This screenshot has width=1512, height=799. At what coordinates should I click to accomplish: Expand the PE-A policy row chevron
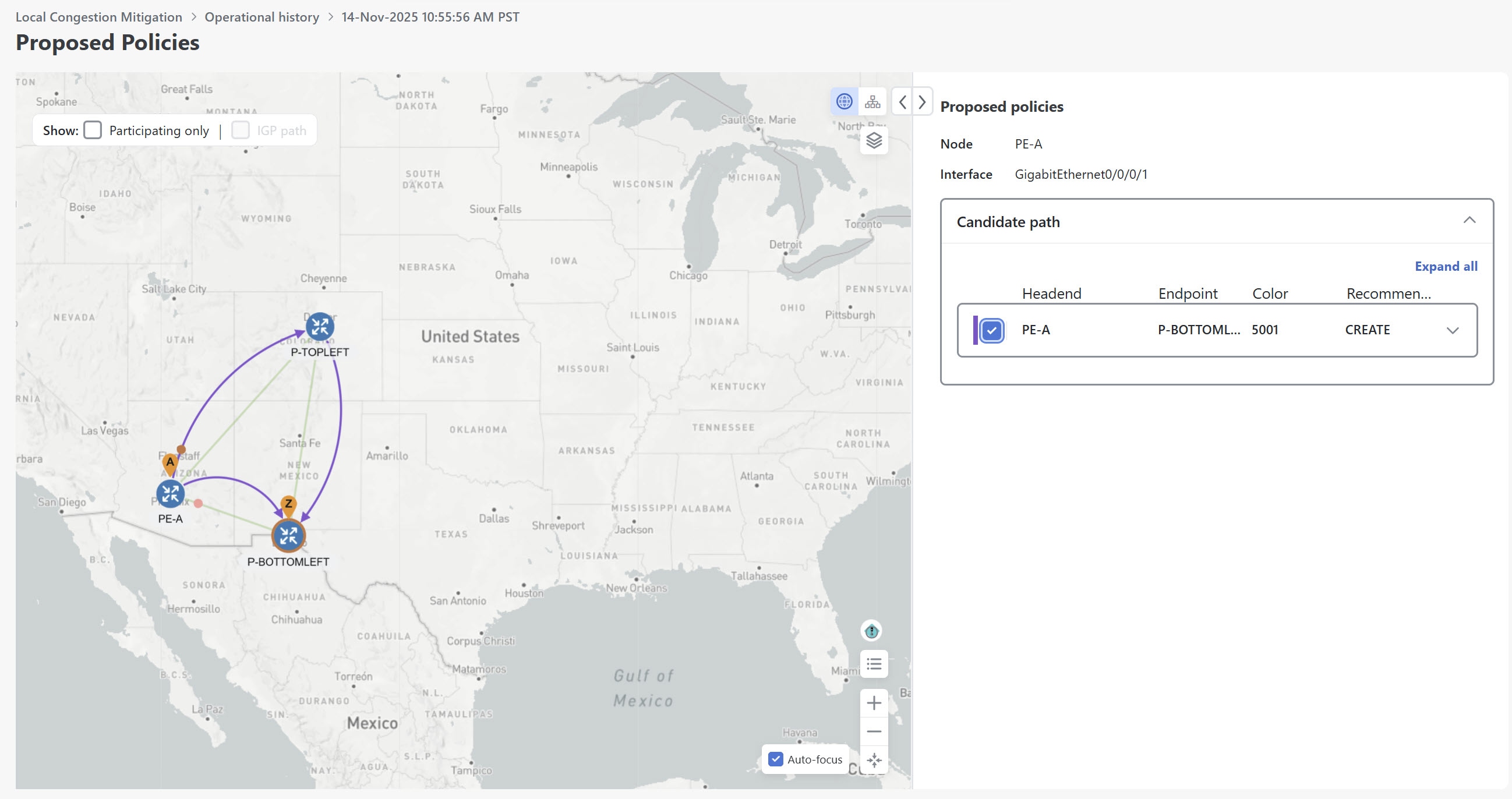[1453, 331]
